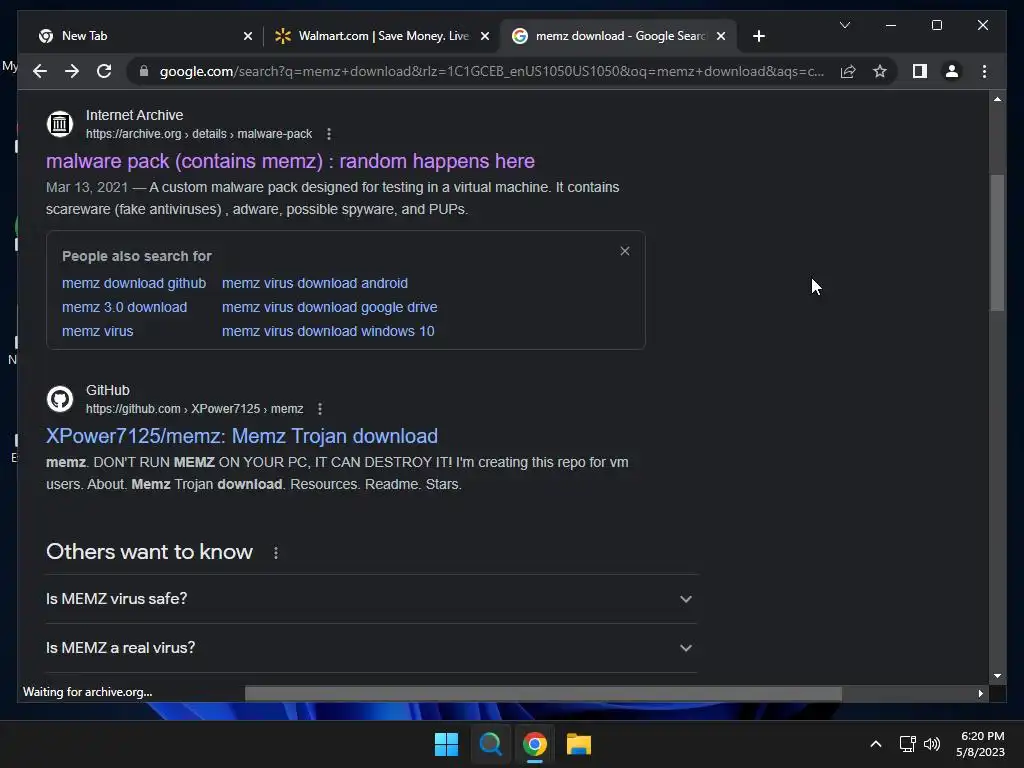Open the tab search chevron
Screen dimensions: 1024x768
coord(844,25)
